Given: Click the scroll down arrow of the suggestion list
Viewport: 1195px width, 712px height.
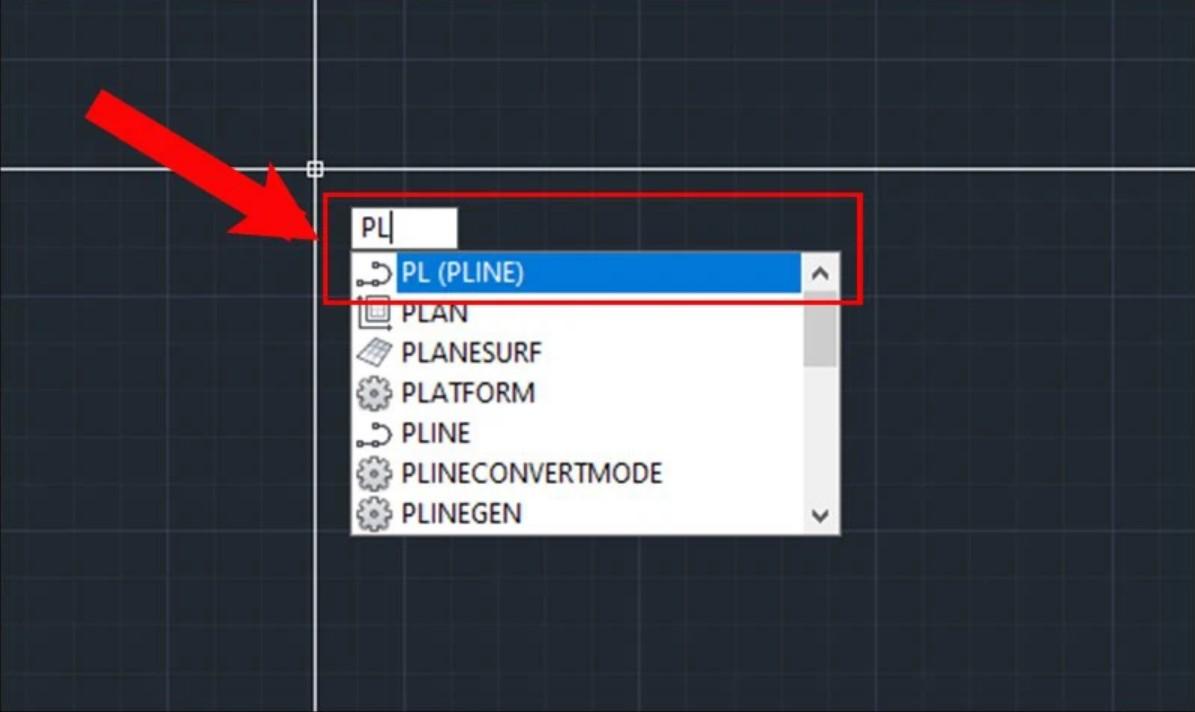Looking at the screenshot, I should pos(820,516).
